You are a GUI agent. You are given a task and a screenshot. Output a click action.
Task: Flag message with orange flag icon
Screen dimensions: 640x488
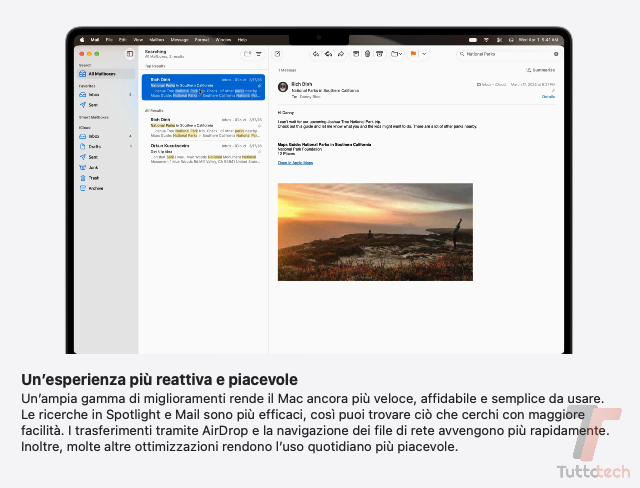pyautogui.click(x=413, y=54)
